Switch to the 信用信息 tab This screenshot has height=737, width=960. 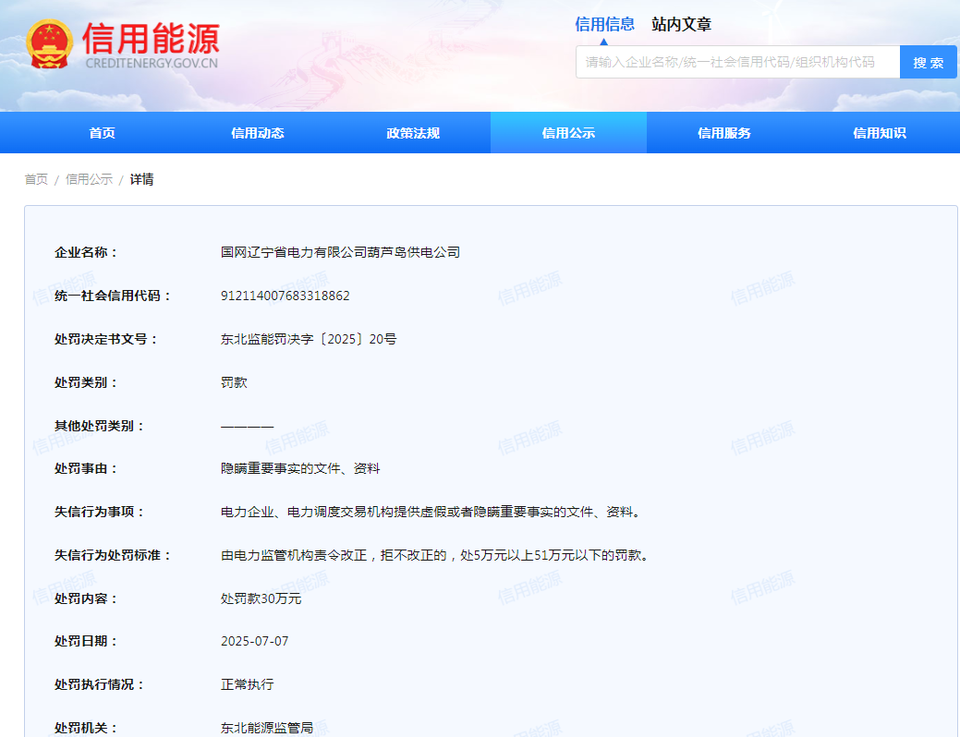[604, 23]
